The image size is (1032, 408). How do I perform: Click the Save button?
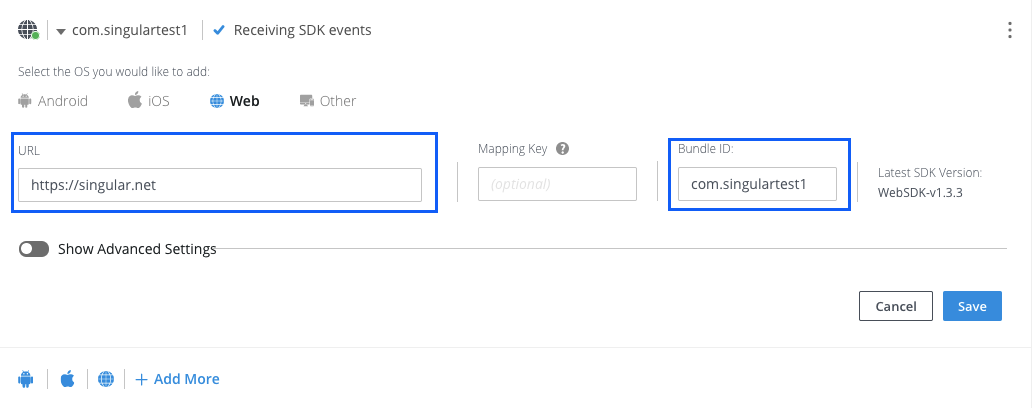pos(971,306)
